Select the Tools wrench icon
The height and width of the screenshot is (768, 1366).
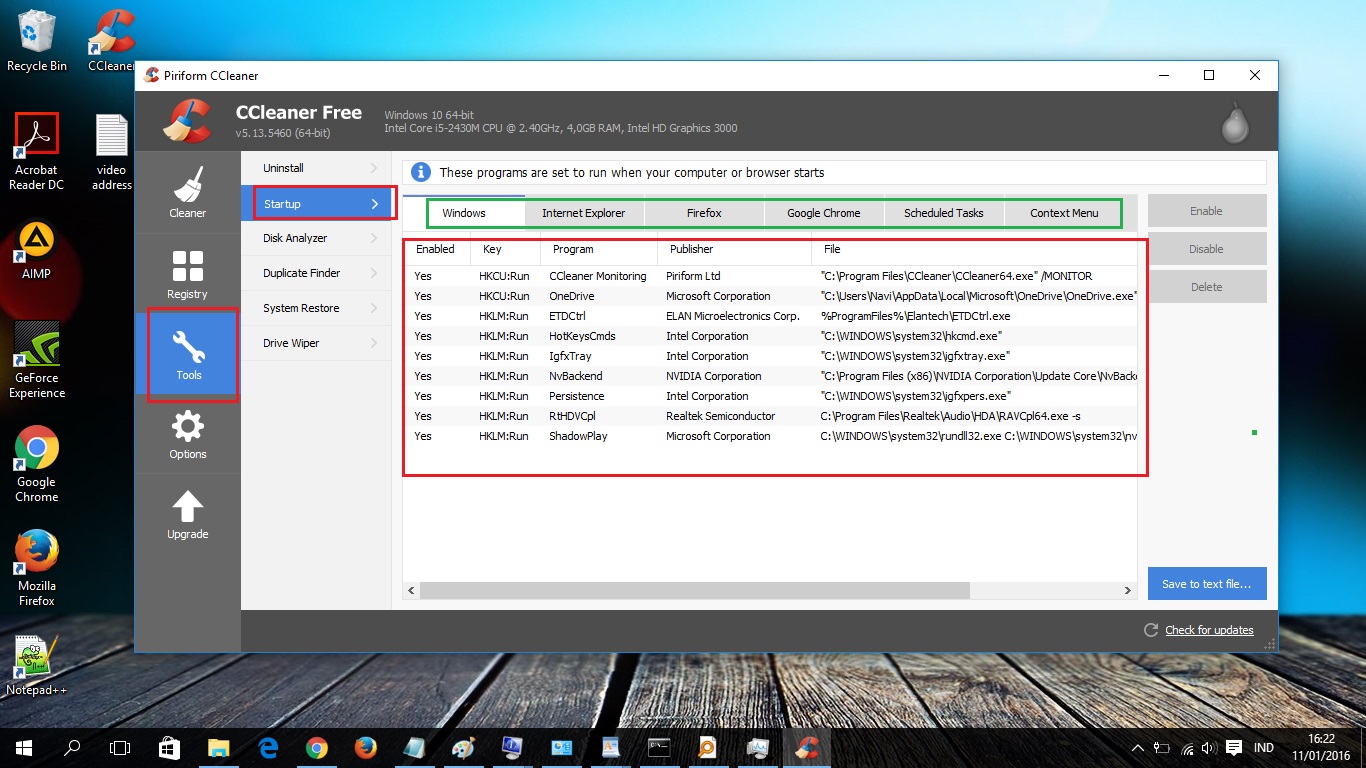[x=189, y=347]
